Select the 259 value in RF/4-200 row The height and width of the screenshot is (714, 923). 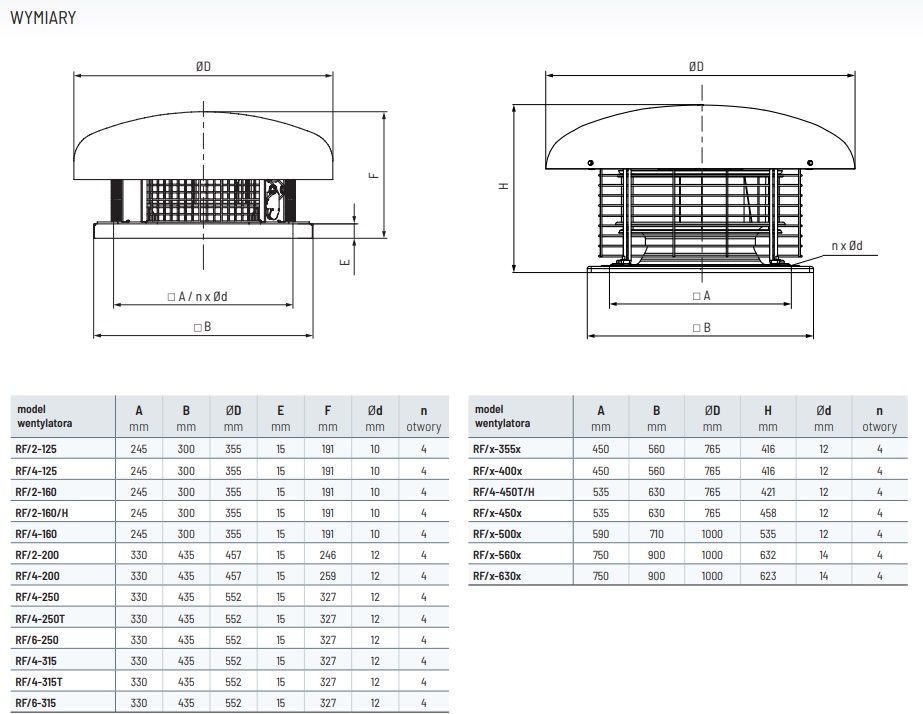[x=328, y=576]
